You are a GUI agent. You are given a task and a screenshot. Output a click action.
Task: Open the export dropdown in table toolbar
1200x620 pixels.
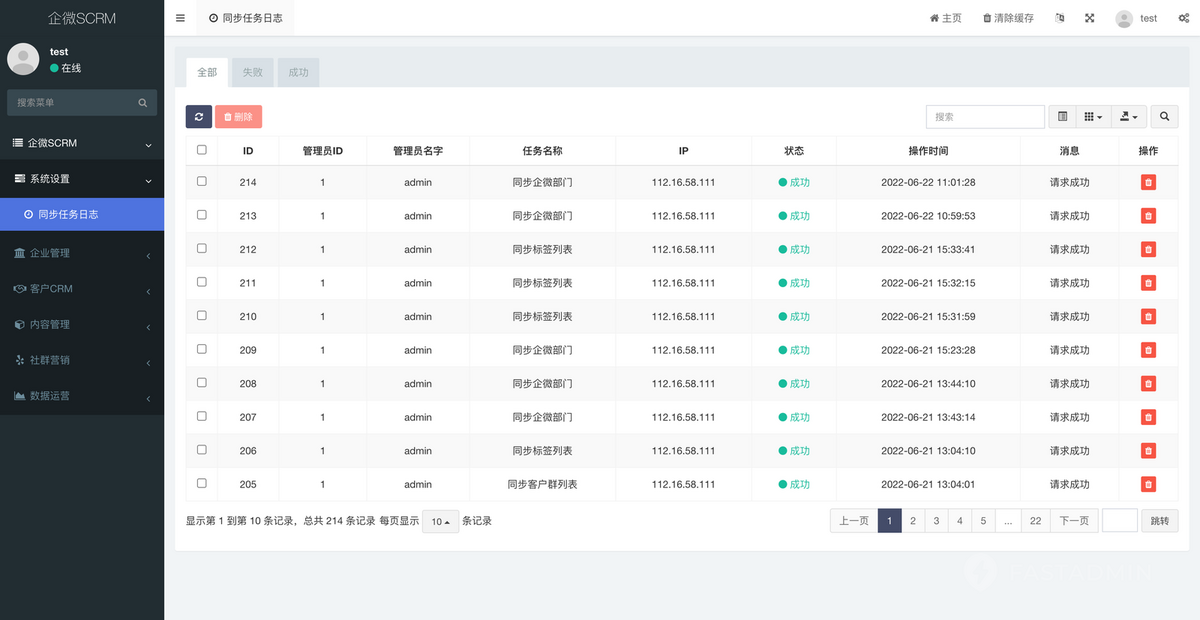pos(1128,116)
